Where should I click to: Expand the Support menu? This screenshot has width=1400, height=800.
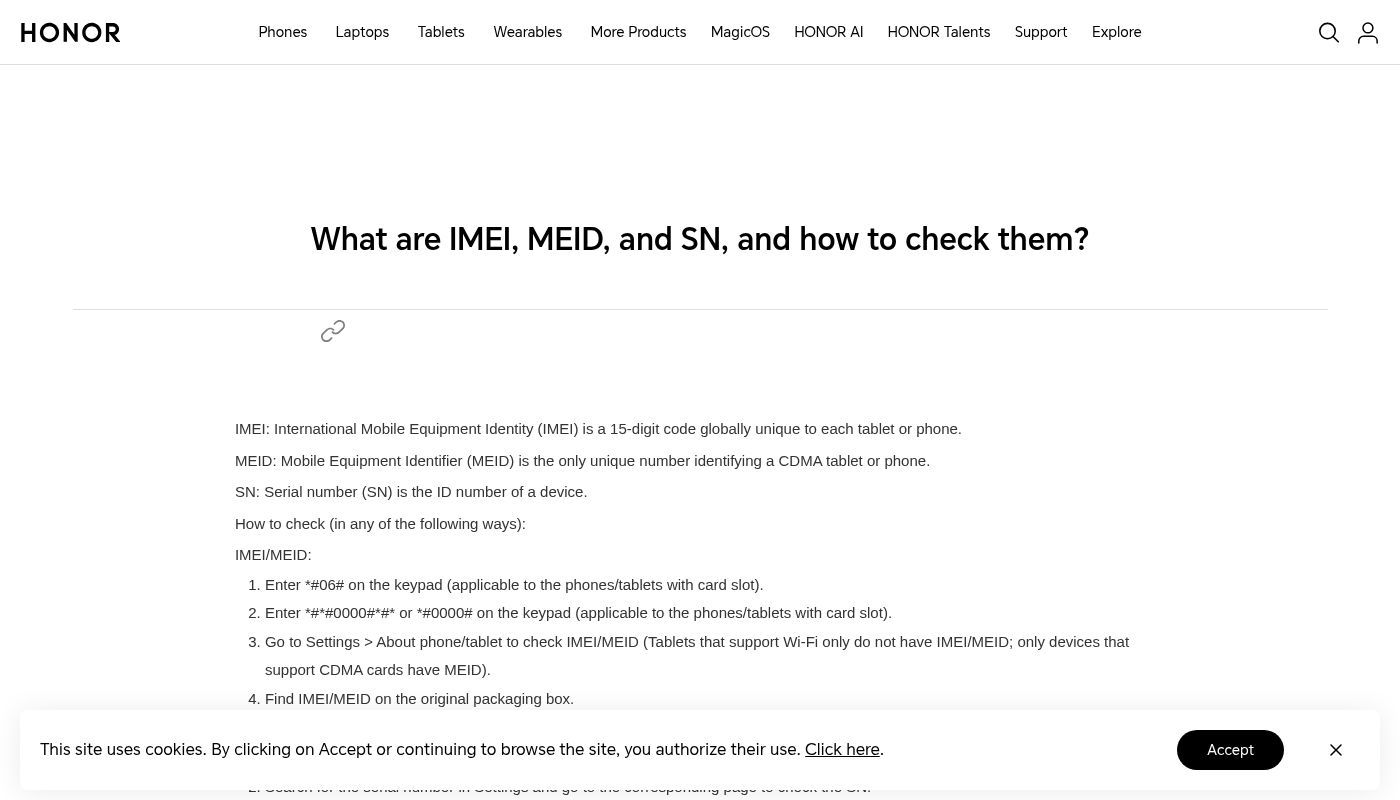1040,32
